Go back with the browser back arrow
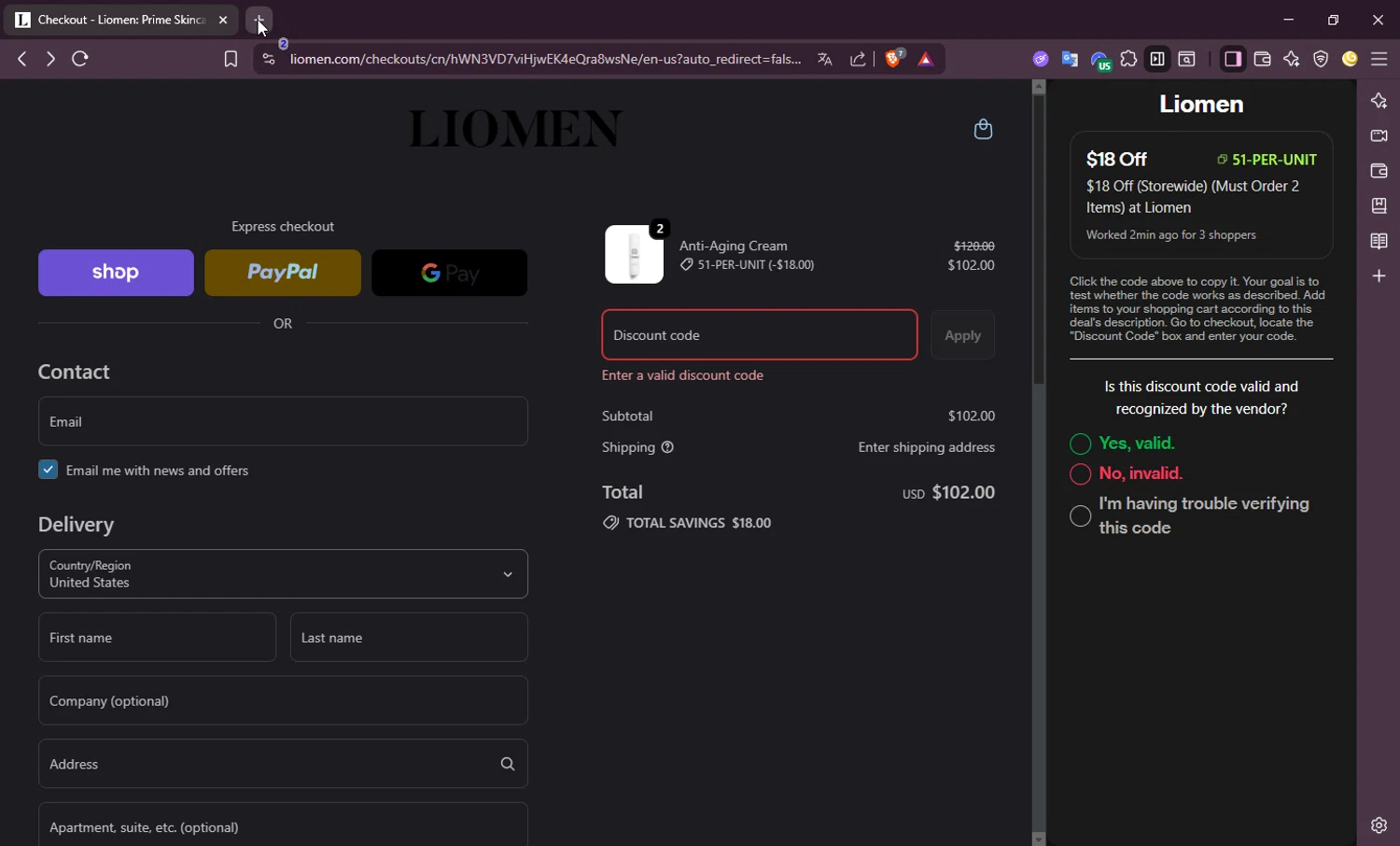 coord(22,59)
